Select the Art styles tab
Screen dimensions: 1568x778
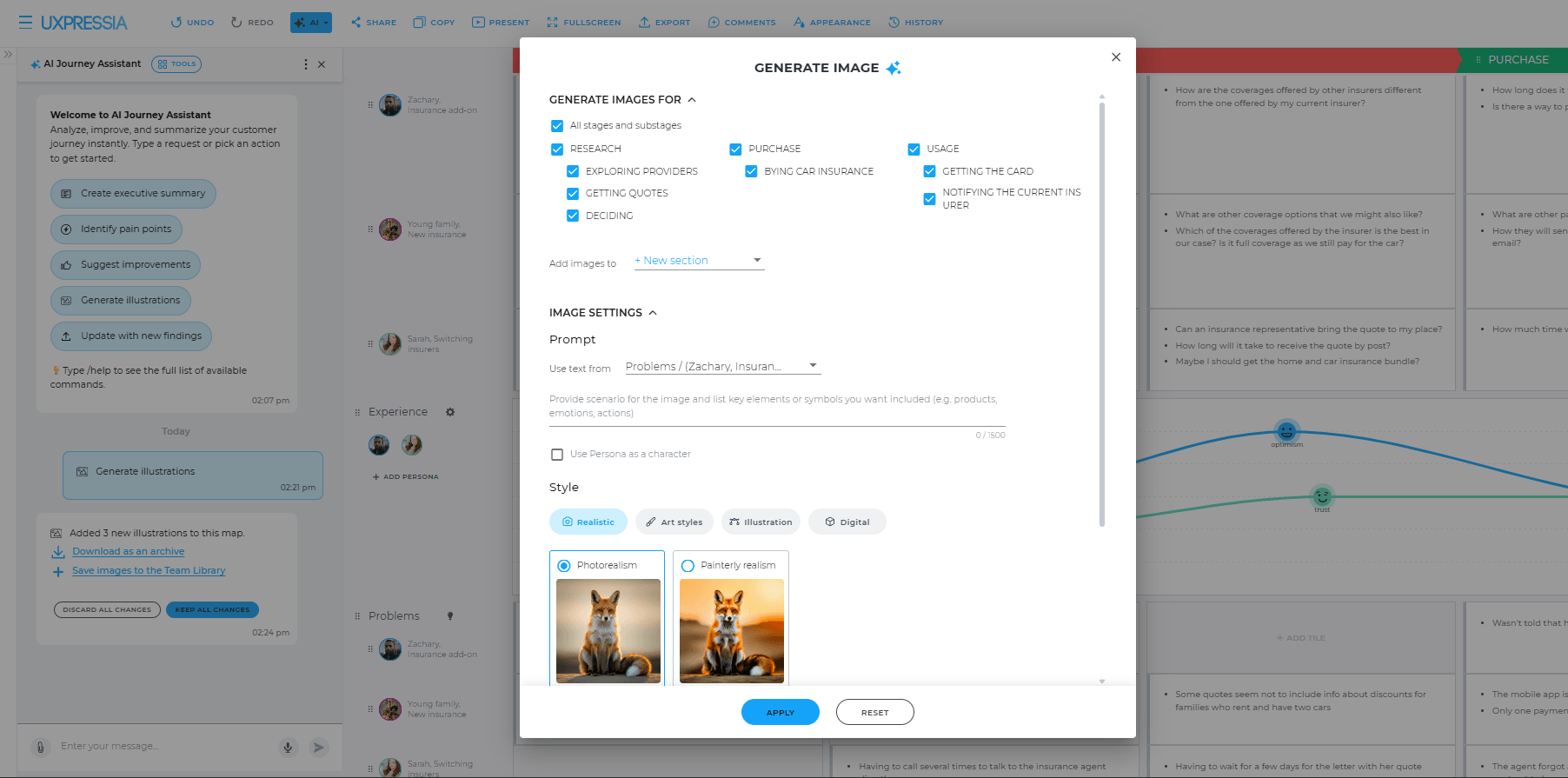674,522
